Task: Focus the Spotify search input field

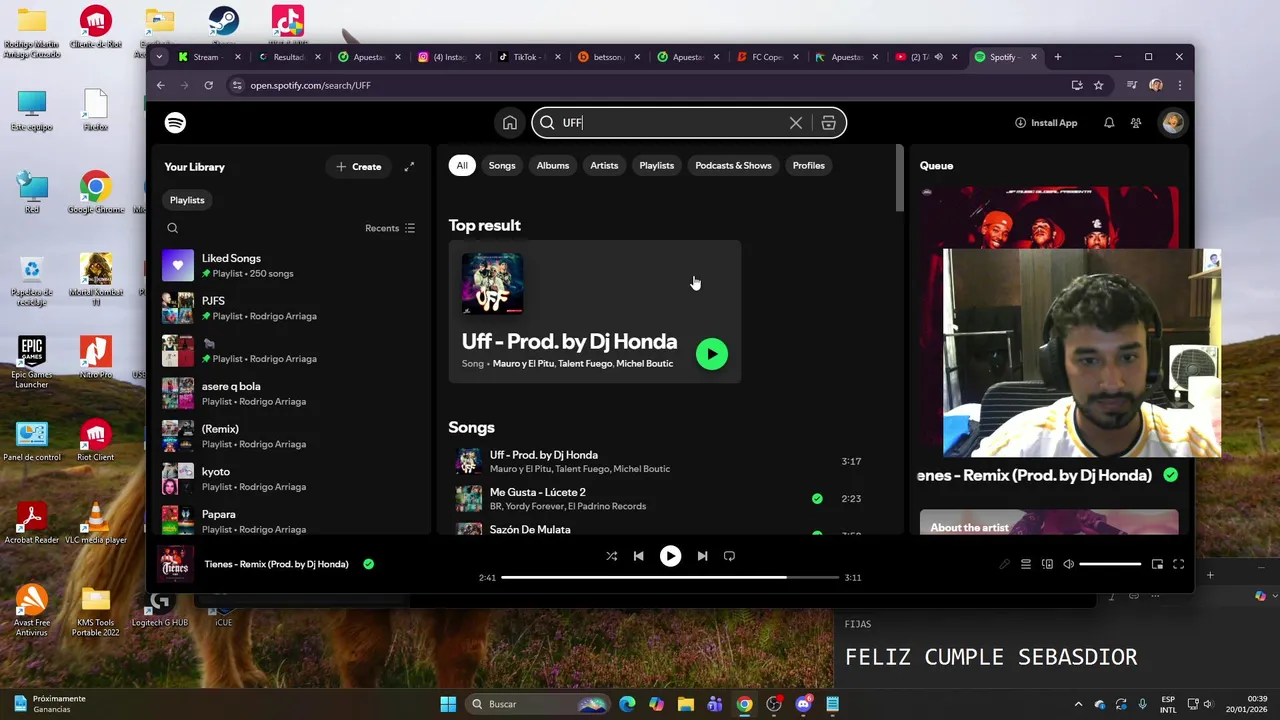Action: point(672,123)
